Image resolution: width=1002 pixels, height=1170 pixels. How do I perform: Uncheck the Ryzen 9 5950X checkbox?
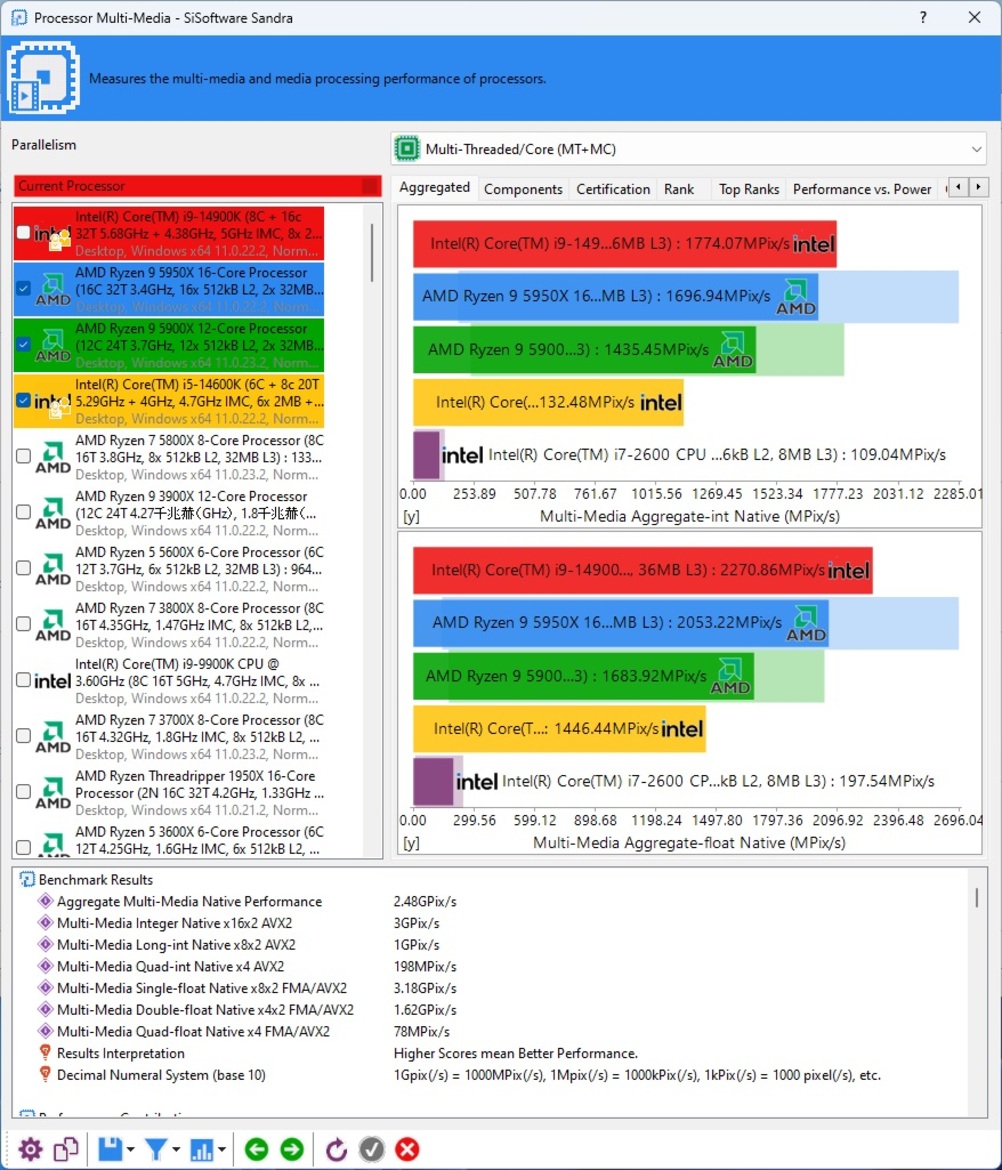[x=23, y=288]
